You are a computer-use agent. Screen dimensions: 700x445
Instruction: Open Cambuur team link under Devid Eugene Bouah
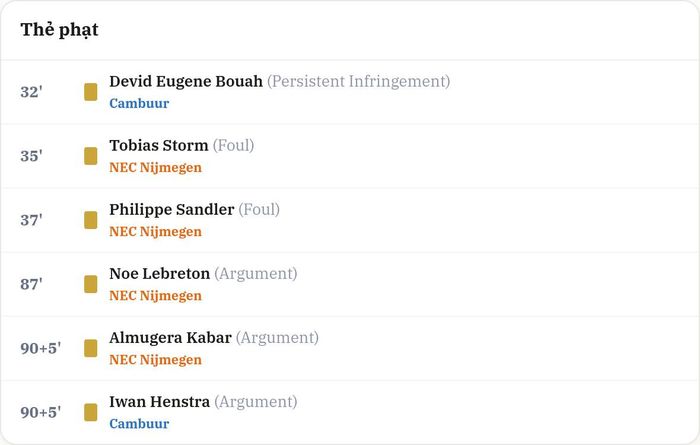tap(139, 104)
